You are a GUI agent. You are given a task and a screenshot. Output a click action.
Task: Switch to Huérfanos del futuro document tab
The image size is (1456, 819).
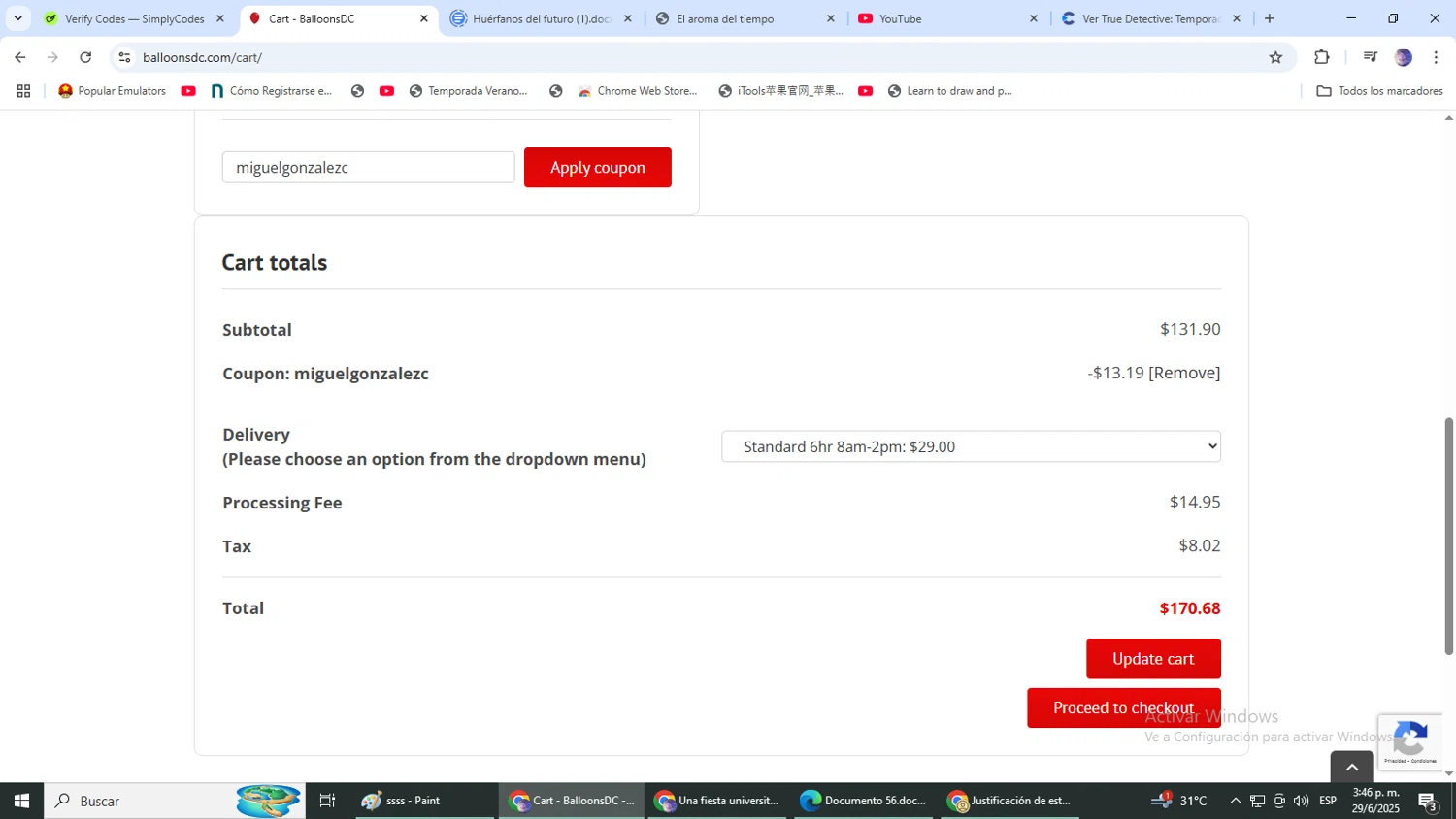[x=542, y=18]
